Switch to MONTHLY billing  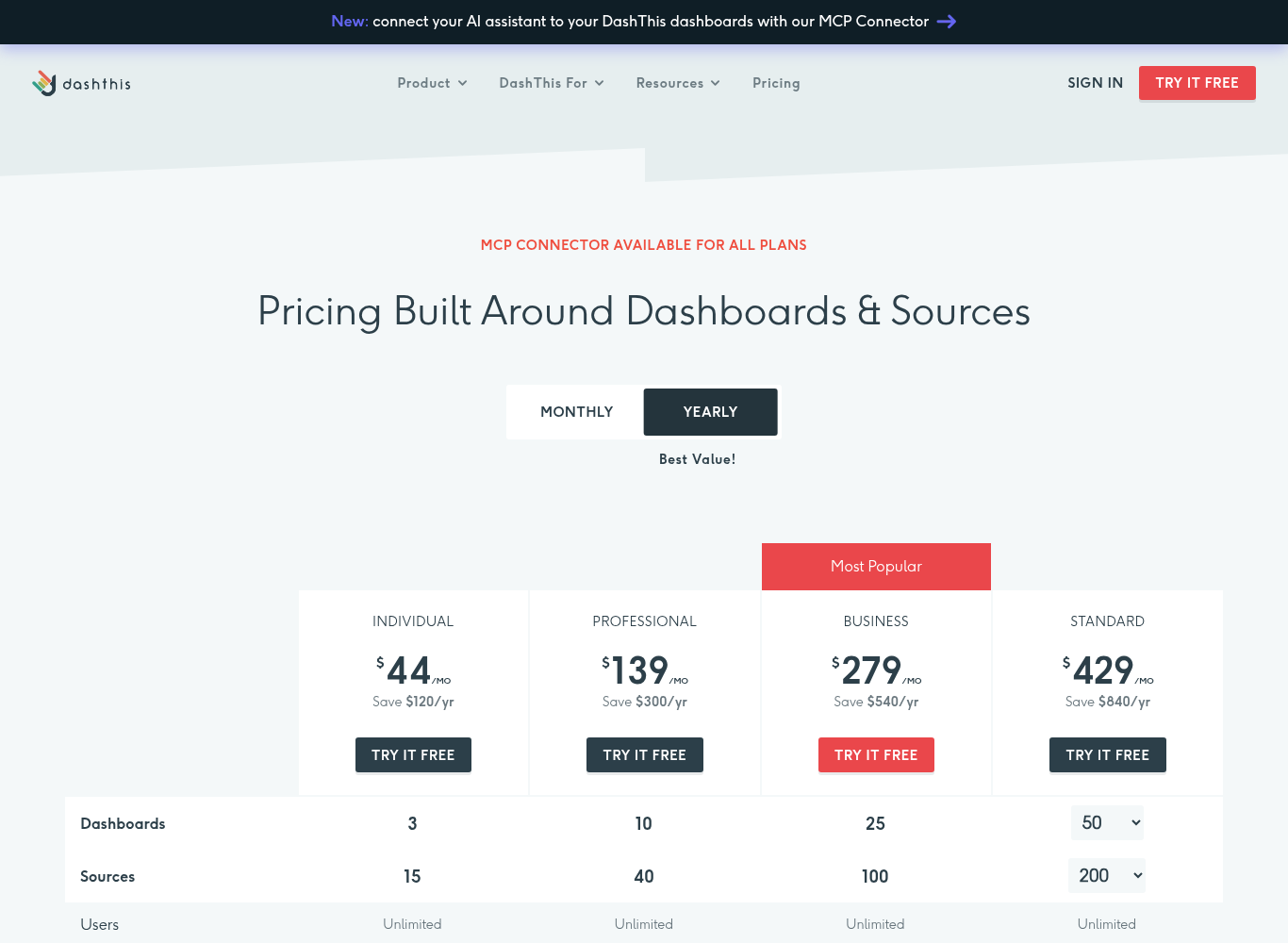[x=576, y=412]
